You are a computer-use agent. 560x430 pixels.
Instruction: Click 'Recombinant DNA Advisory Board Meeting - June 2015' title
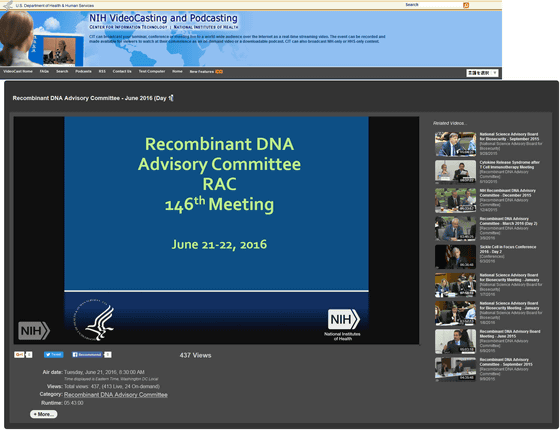pyautogui.click(x=510, y=334)
